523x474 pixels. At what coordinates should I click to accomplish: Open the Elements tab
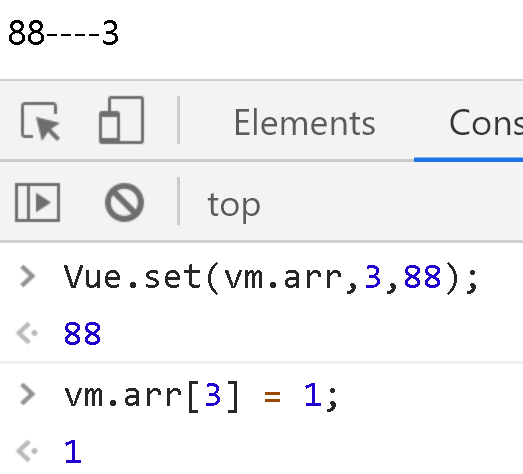pos(305,123)
